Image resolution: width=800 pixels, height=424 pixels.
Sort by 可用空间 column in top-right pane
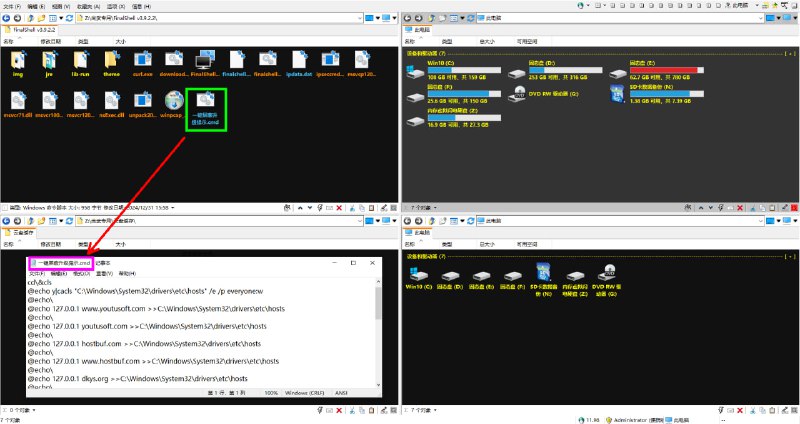pyautogui.click(x=528, y=41)
